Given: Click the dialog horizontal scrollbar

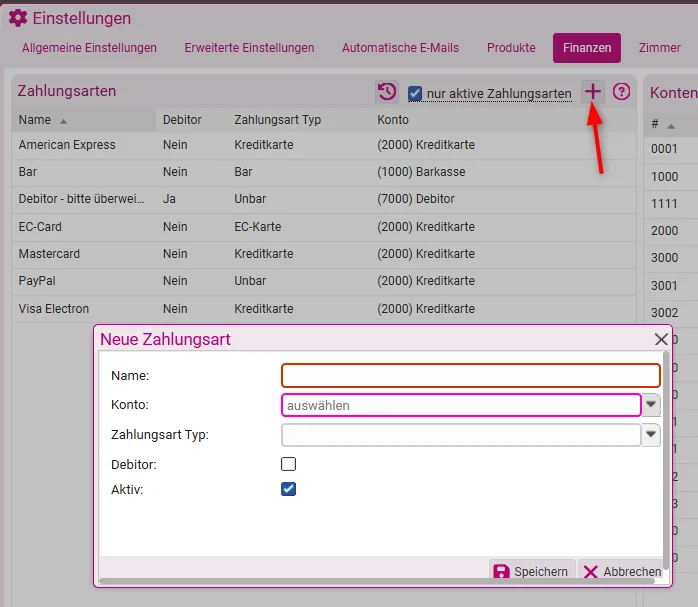Looking at the screenshot, I should pos(377,581).
